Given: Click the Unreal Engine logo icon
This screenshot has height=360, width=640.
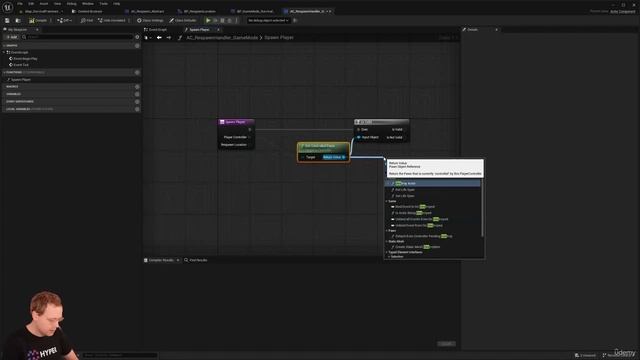Looking at the screenshot, I should pyautogui.click(x=7, y=7).
